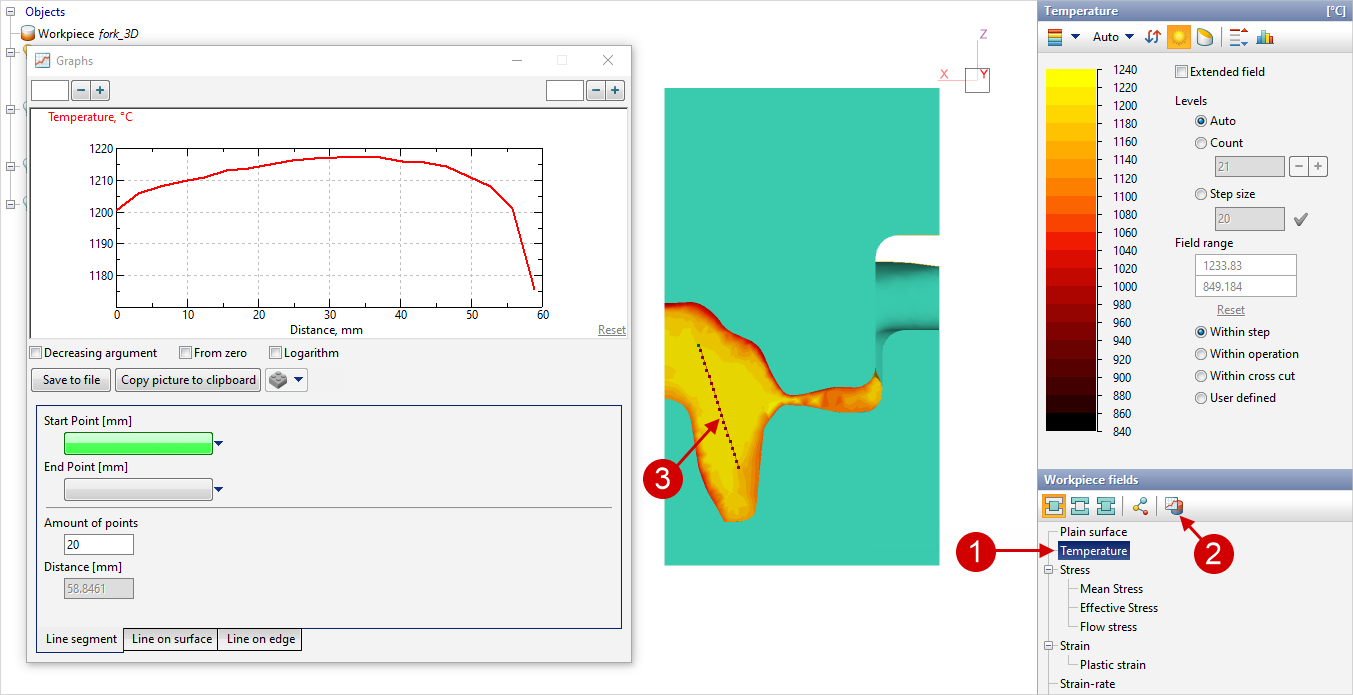
Task: Click the Save to file button
Action: pyautogui.click(x=71, y=380)
